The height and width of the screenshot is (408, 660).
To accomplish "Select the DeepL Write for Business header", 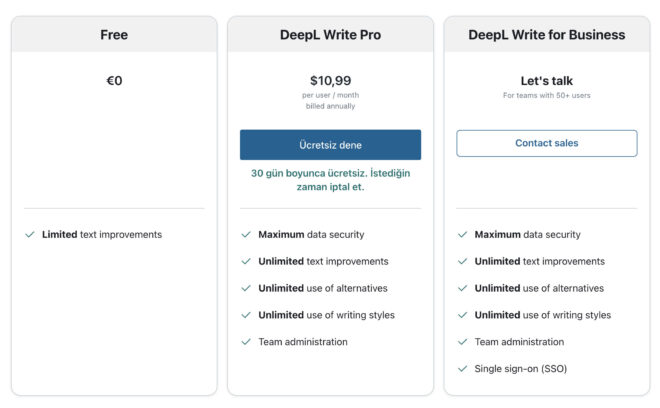I will click(x=546, y=35).
